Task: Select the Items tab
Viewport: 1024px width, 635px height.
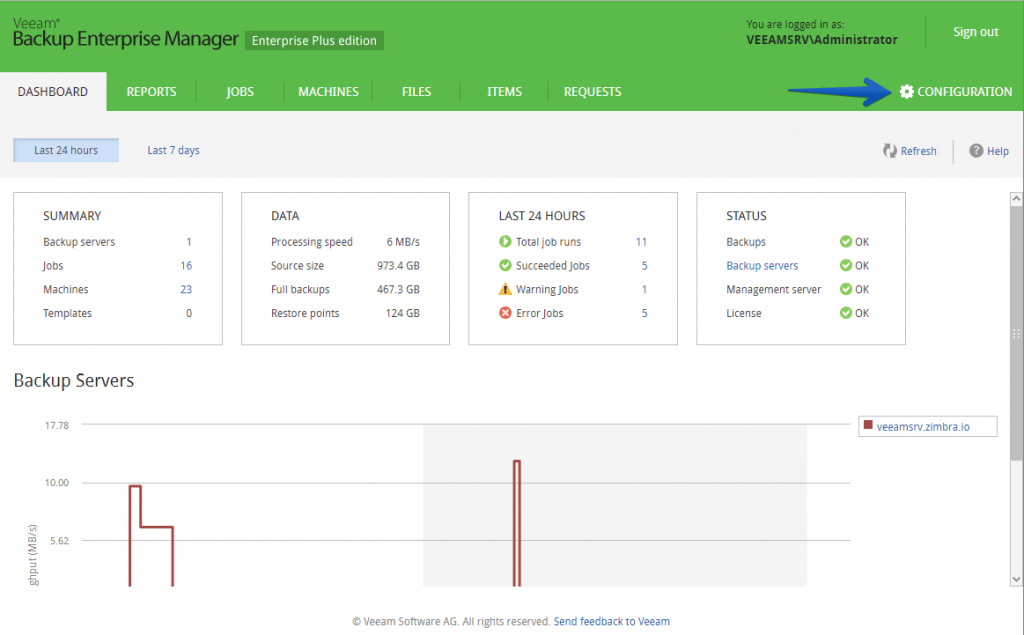Action: [504, 91]
